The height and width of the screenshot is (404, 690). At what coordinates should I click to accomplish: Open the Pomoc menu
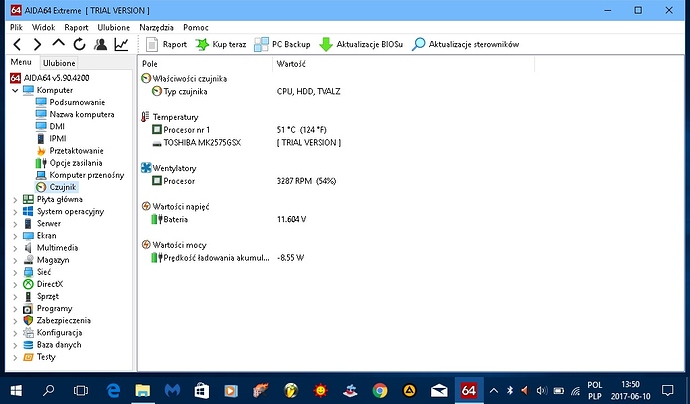pyautogui.click(x=196, y=27)
